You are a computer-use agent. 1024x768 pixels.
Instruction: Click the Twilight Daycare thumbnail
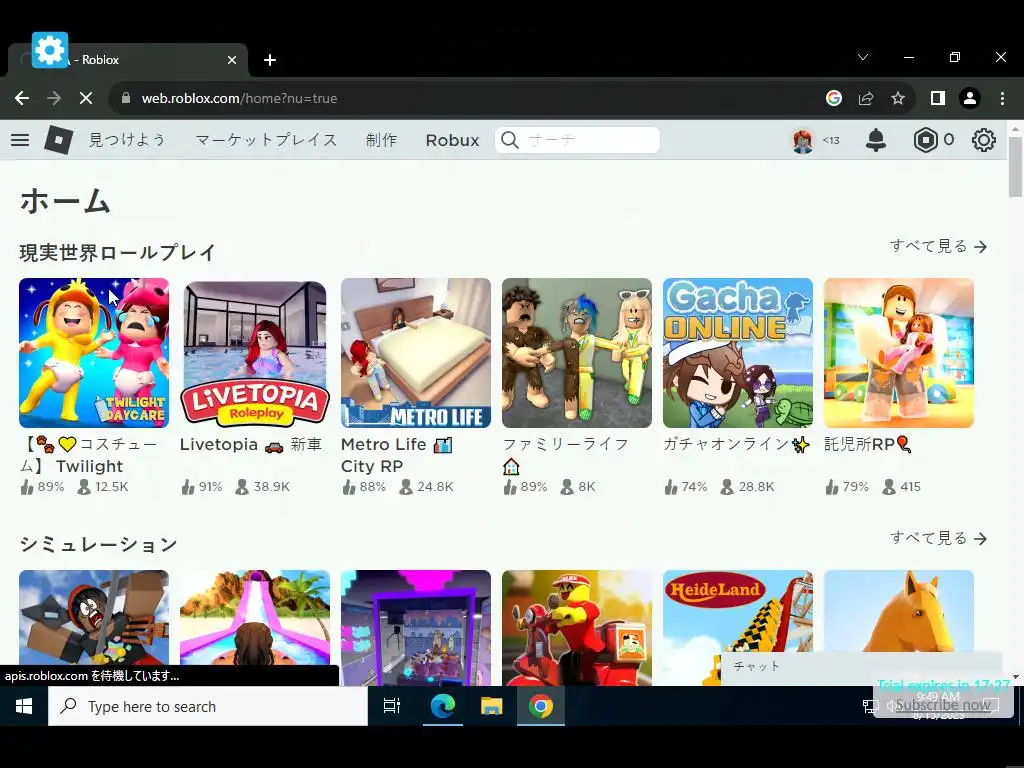coord(94,353)
